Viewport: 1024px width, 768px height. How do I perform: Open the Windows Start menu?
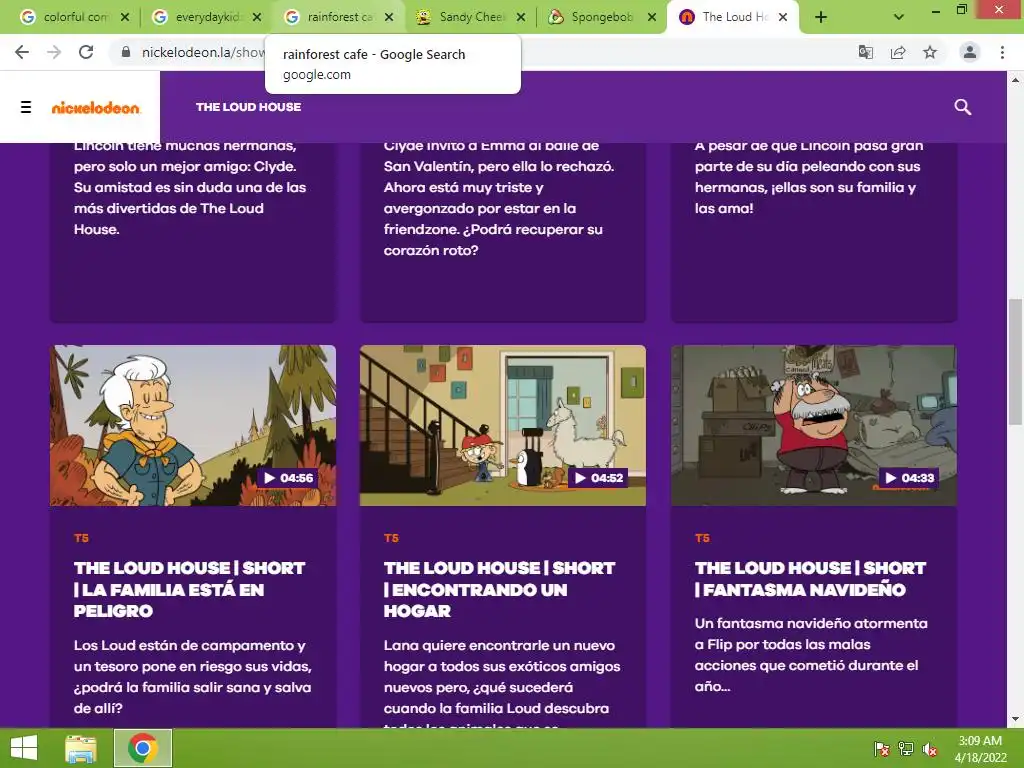click(x=24, y=748)
